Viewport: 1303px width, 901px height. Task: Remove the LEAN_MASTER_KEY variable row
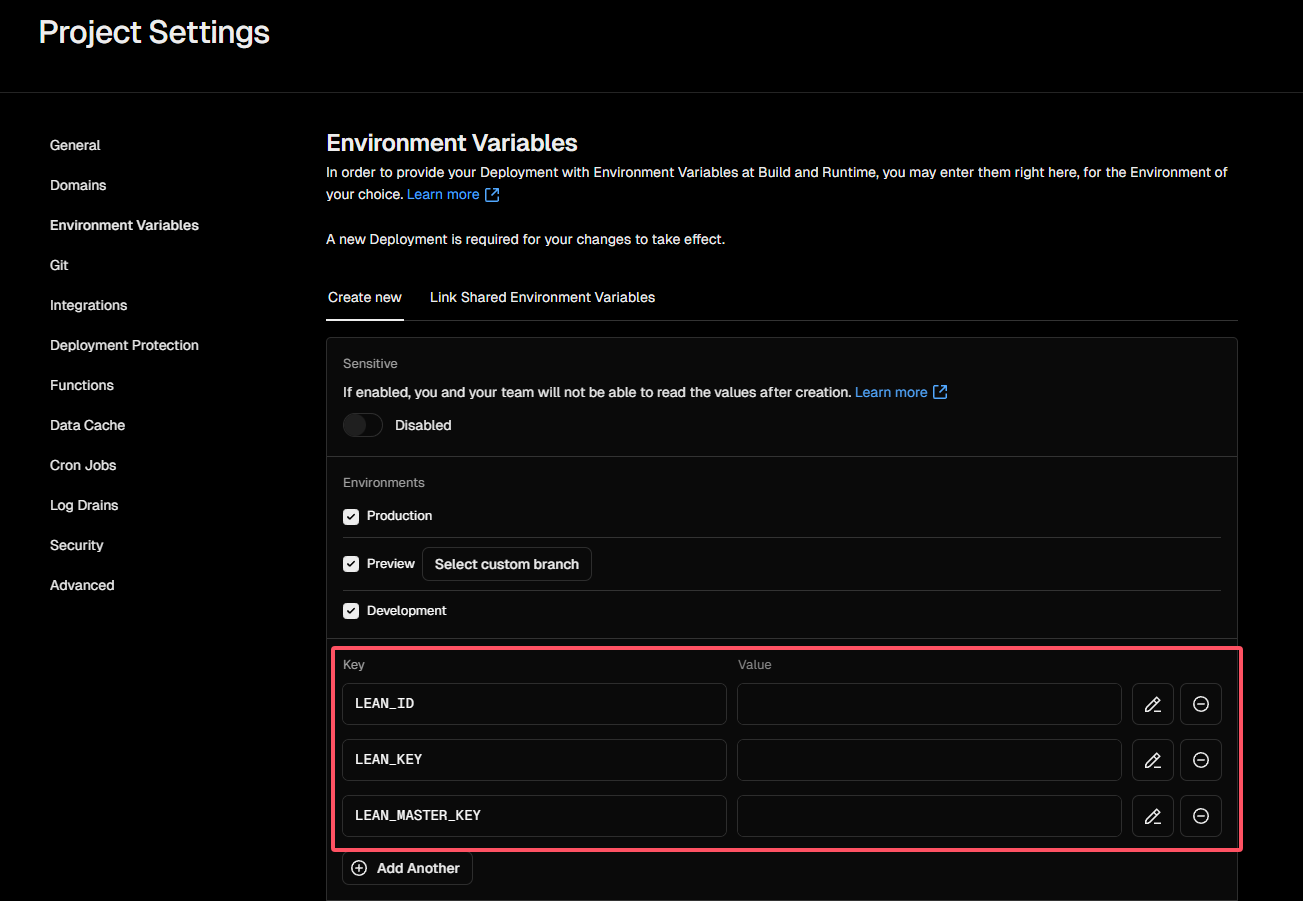tap(1200, 816)
